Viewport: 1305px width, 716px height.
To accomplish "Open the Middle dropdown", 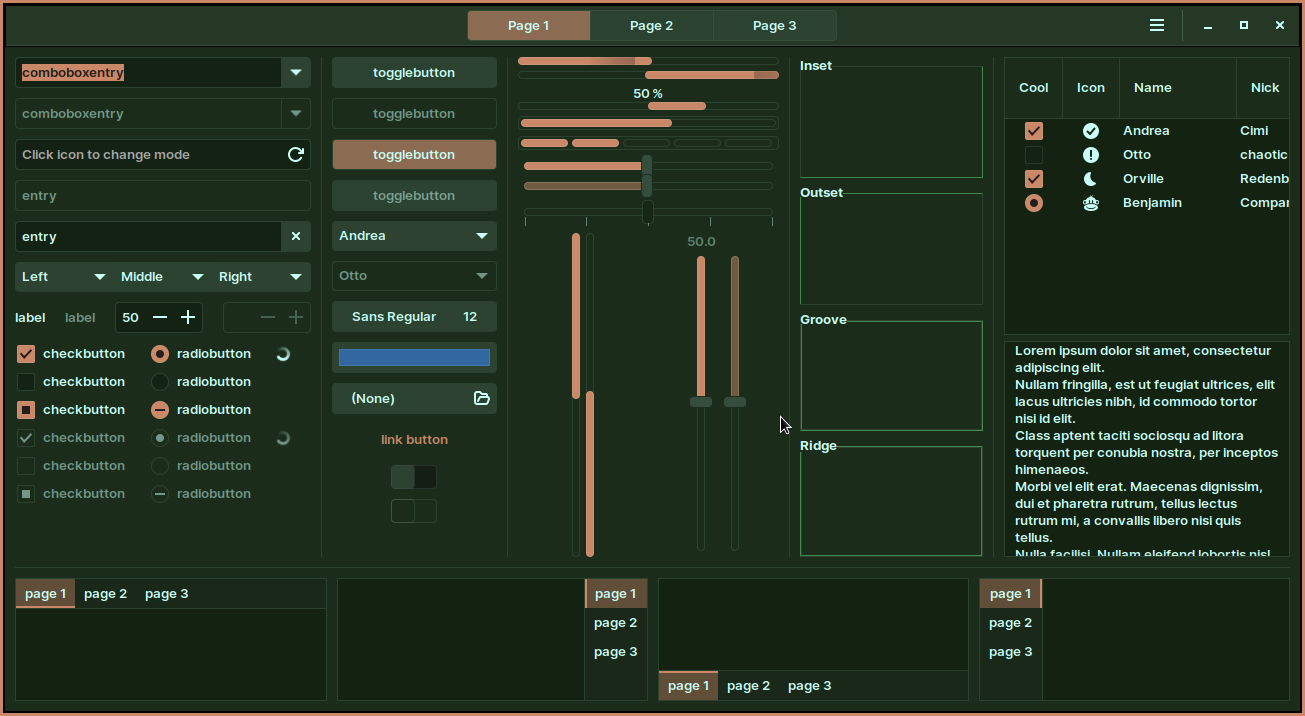I will [163, 277].
